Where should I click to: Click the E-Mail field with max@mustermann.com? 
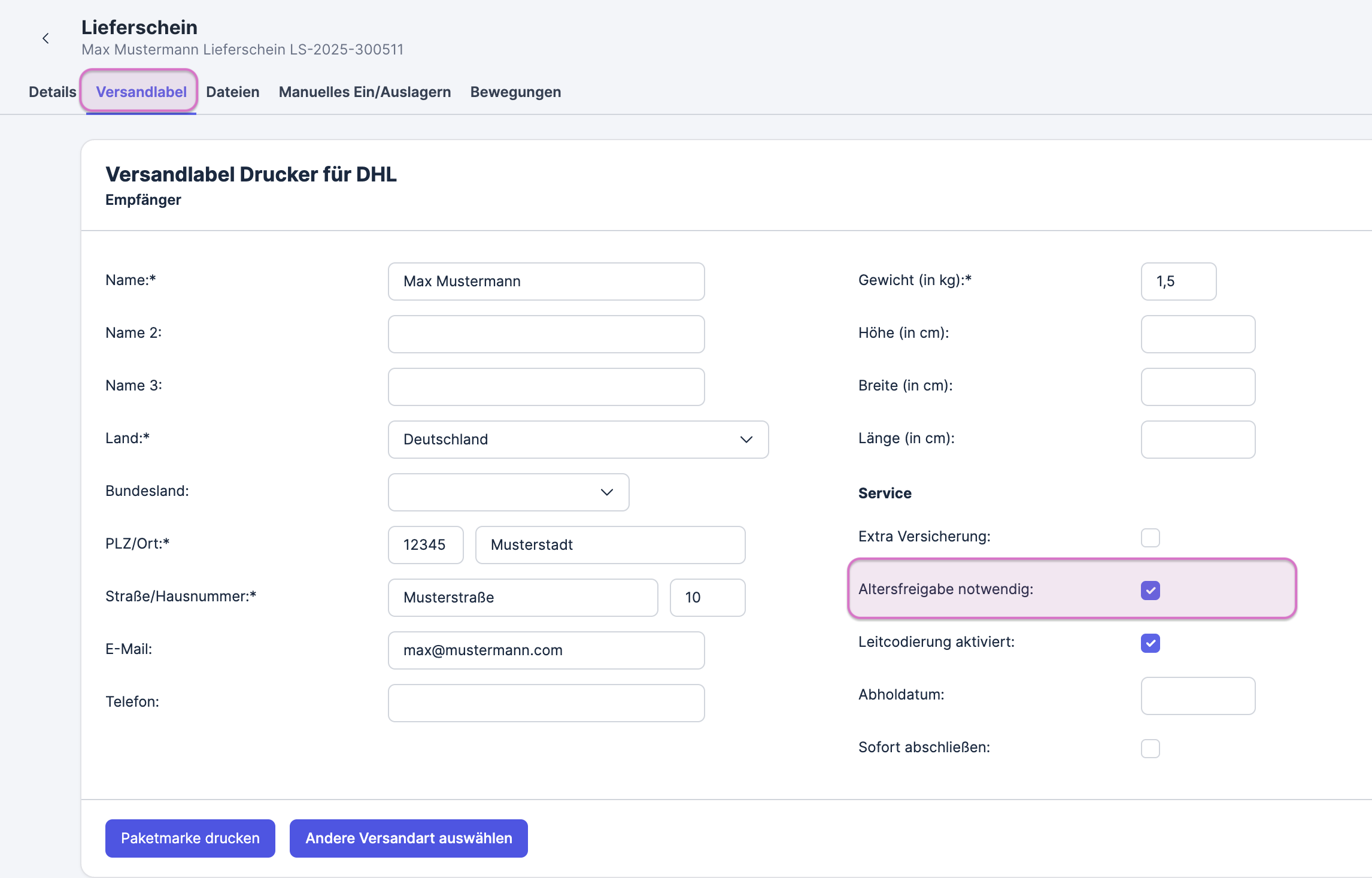coord(546,650)
